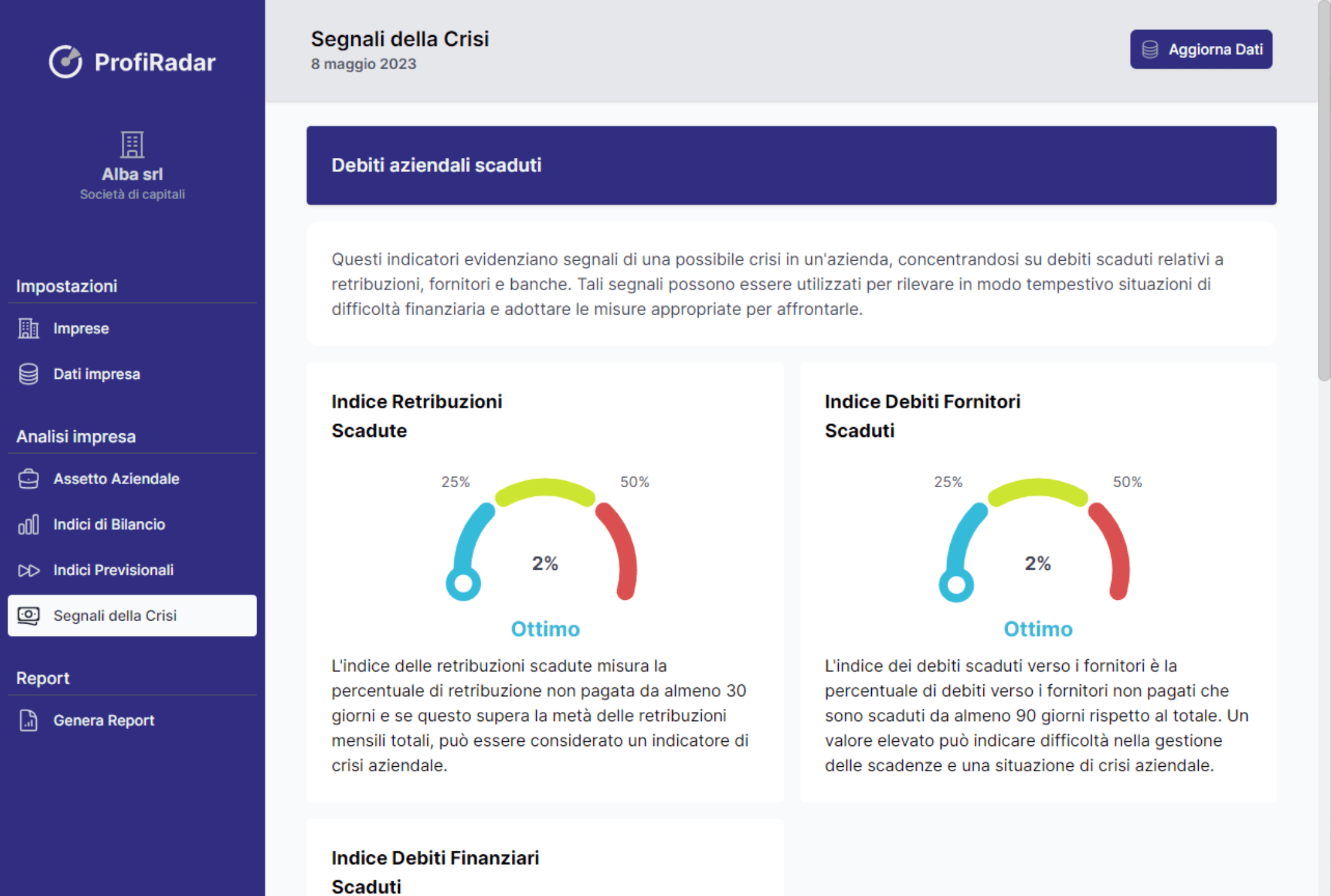Click the Assetto Aziendale briefcase icon
Screen dimensions: 1331x896
28,479
